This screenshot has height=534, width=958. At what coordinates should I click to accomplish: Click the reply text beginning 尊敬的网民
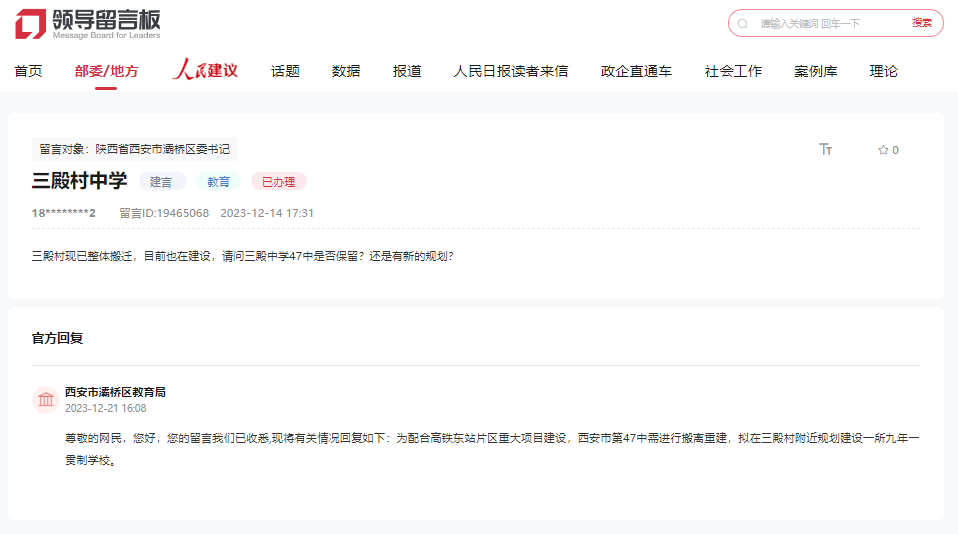click(x=492, y=449)
